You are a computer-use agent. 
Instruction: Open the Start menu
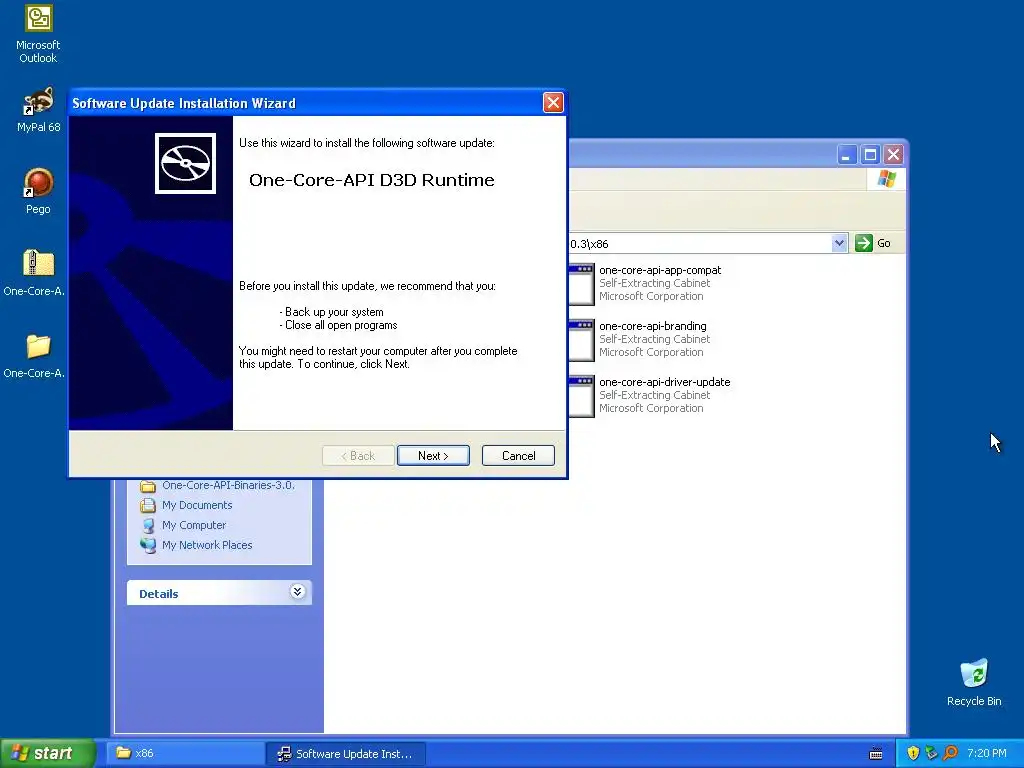click(47, 753)
